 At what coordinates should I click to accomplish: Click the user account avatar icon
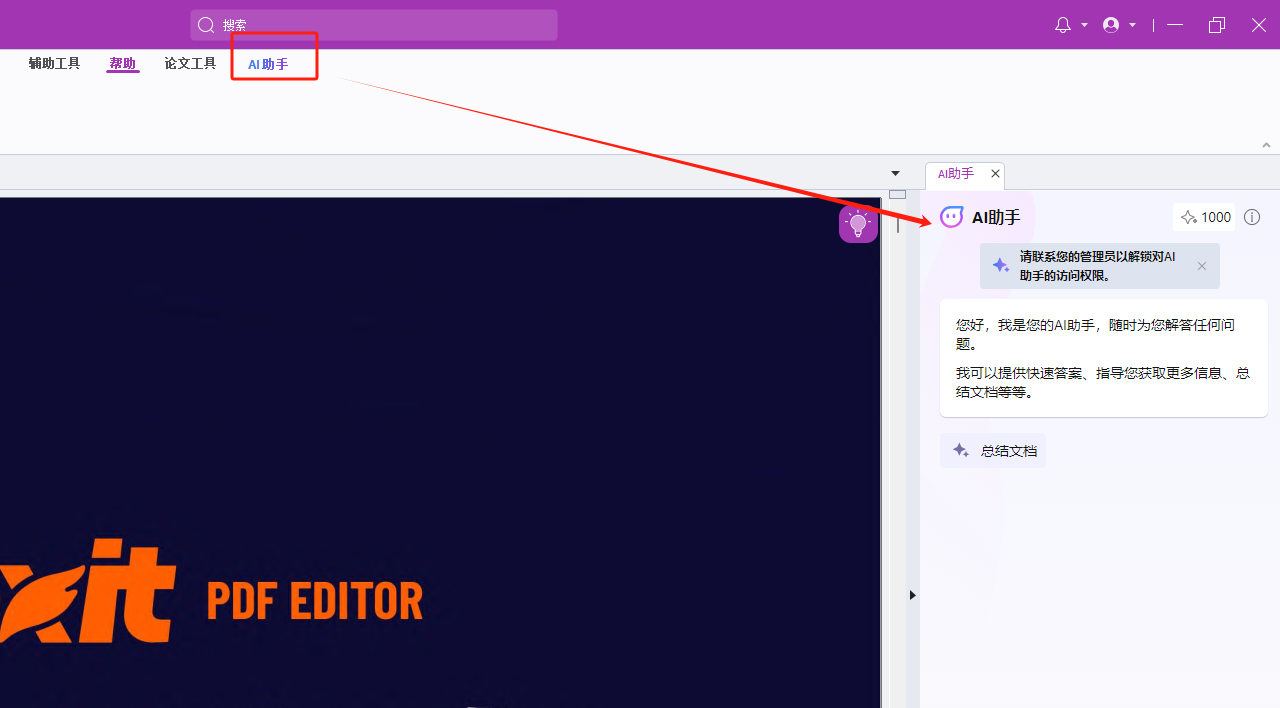[1110, 25]
